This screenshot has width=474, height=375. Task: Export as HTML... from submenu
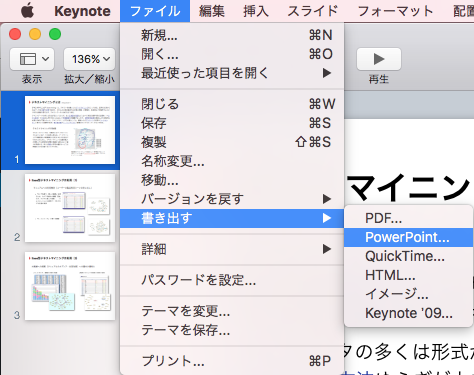tap(408, 275)
